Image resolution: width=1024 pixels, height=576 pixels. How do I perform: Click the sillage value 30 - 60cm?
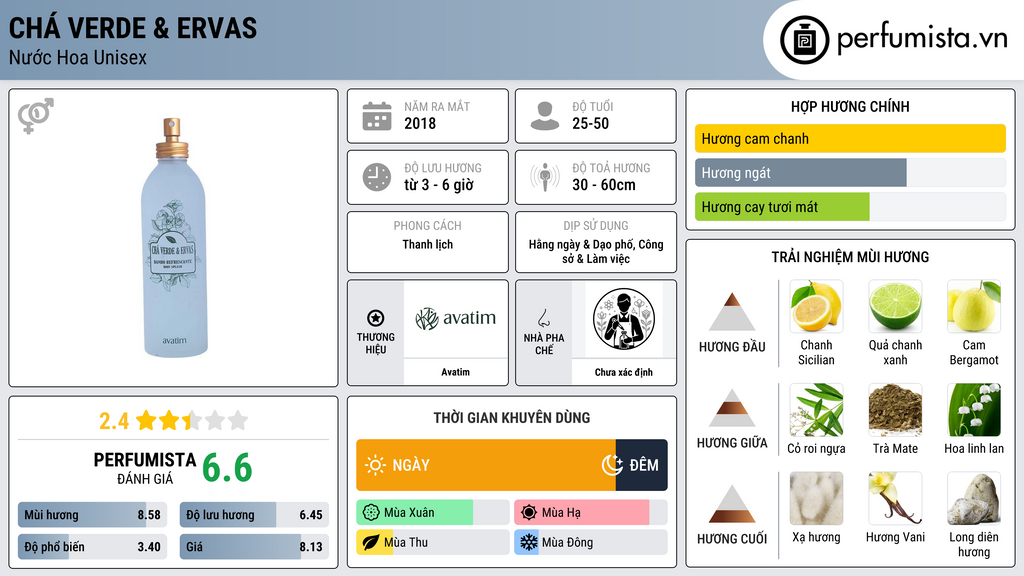[603, 185]
